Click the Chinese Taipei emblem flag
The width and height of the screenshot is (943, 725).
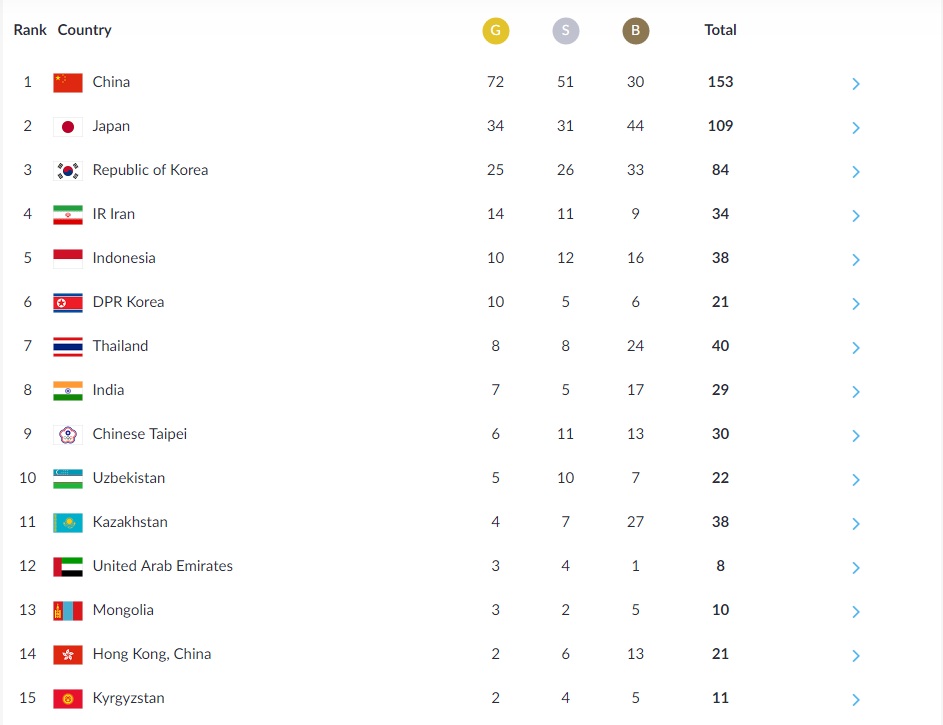[68, 435]
